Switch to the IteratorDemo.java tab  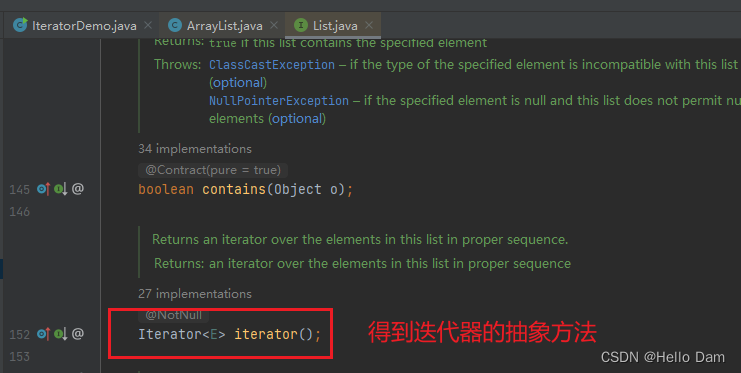coord(76,26)
